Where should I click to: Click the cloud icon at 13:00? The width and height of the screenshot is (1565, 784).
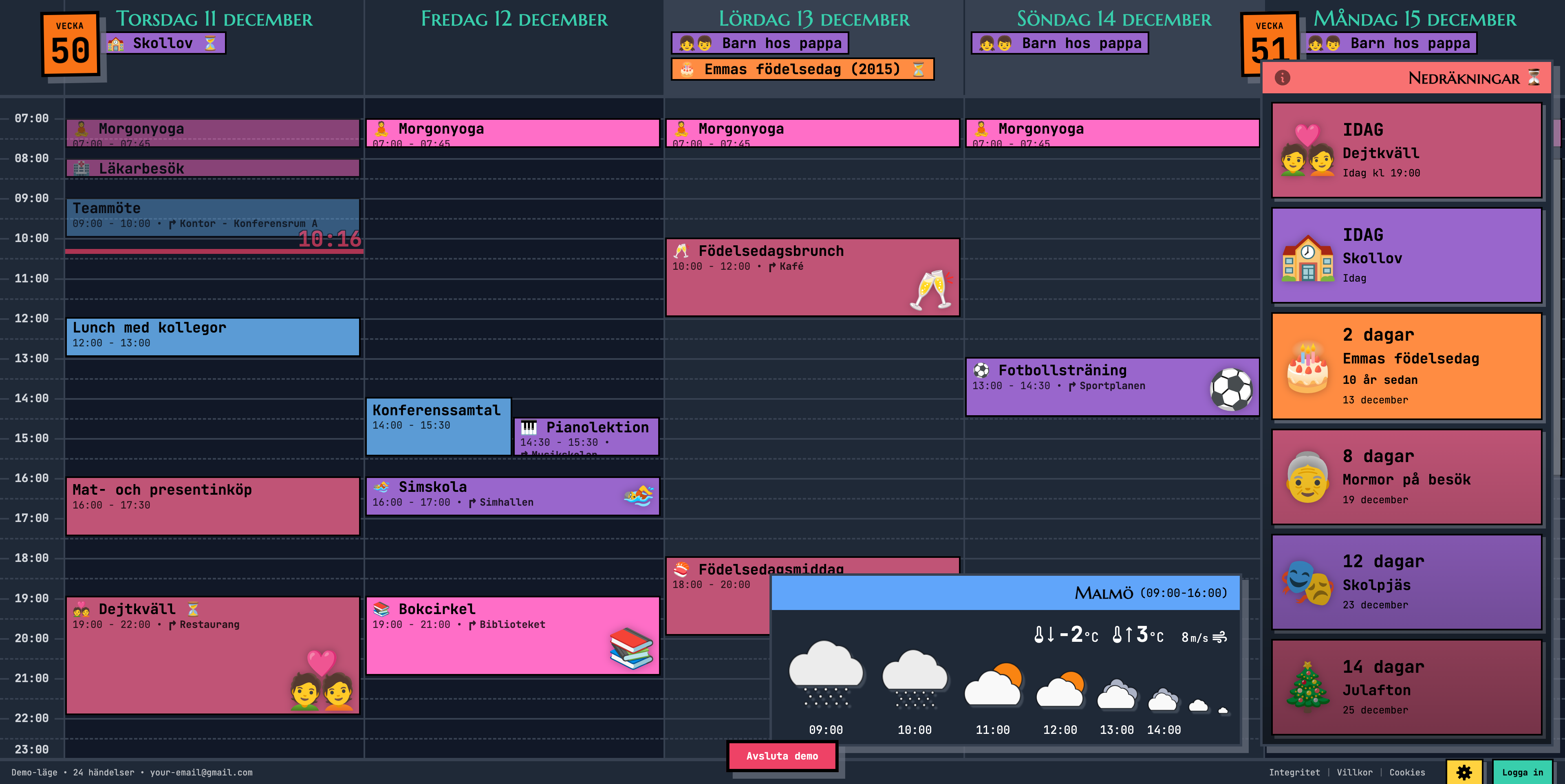1117,694
